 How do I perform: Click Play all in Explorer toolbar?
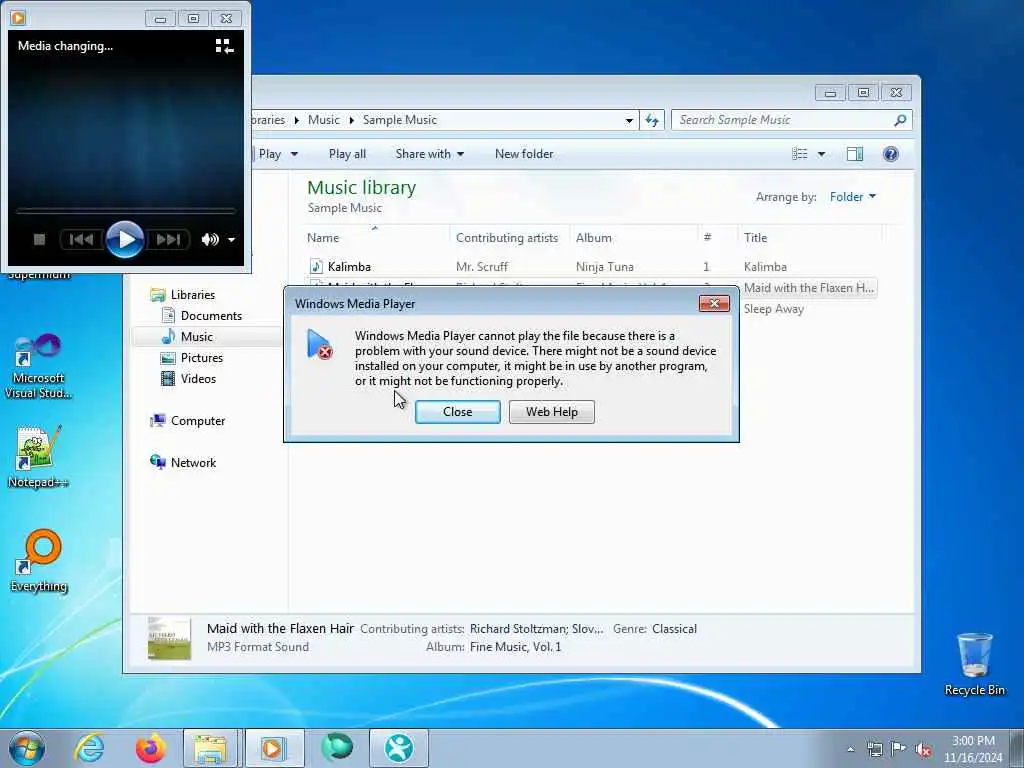(x=347, y=154)
